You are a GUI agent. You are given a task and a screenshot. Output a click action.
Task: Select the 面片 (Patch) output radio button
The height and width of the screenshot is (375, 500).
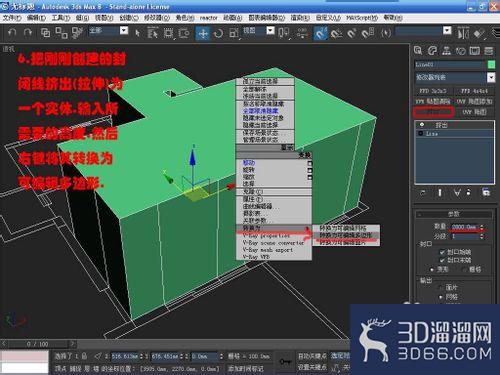[x=441, y=287]
